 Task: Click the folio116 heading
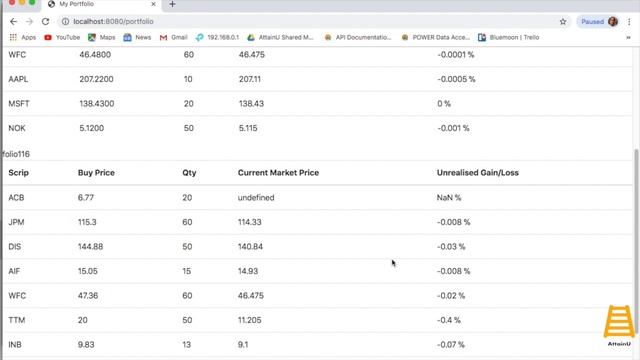tap(16, 154)
